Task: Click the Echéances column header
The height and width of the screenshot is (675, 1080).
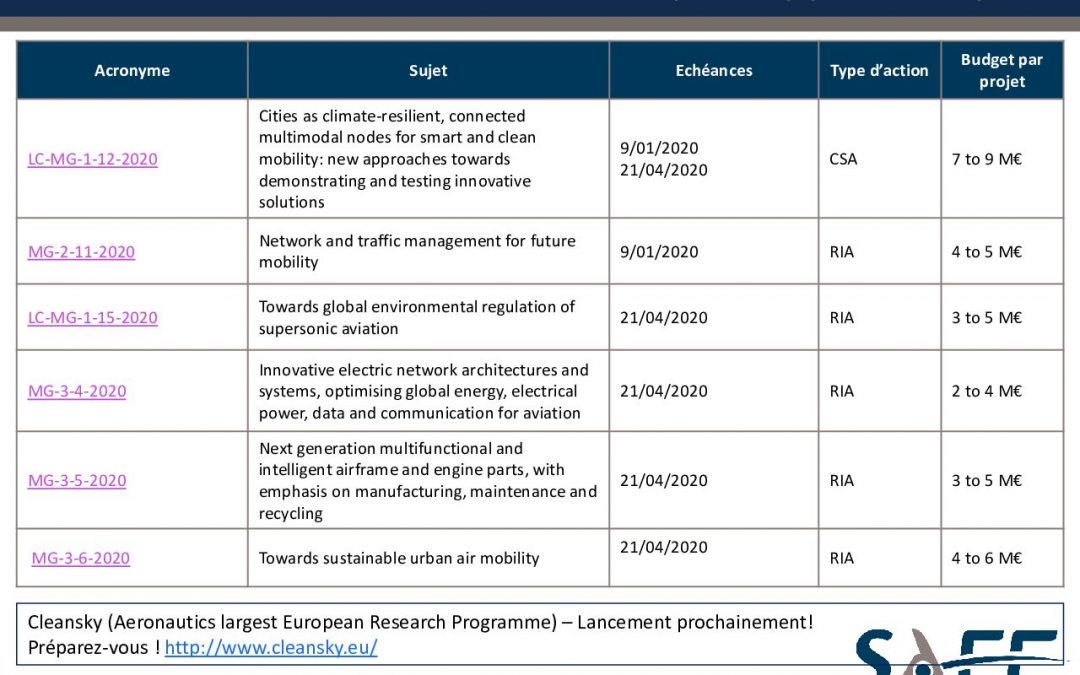Action: (714, 71)
